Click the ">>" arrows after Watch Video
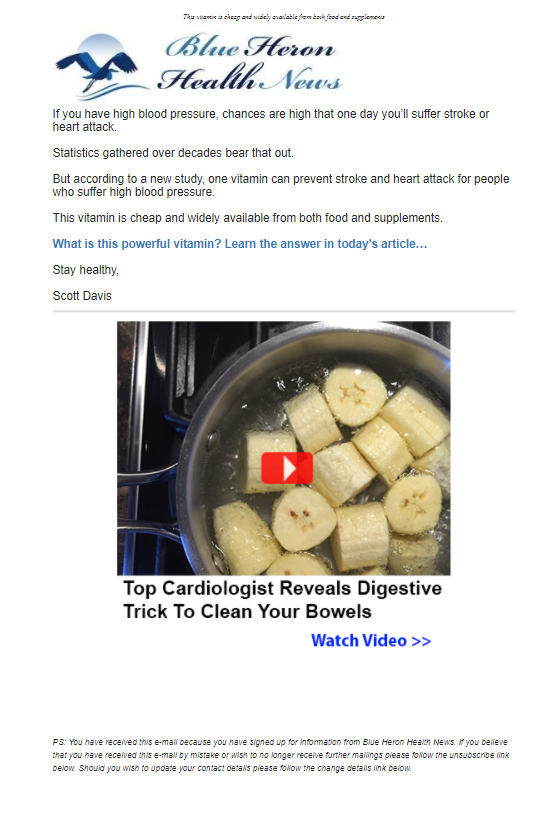560x815 pixels. pos(421,641)
